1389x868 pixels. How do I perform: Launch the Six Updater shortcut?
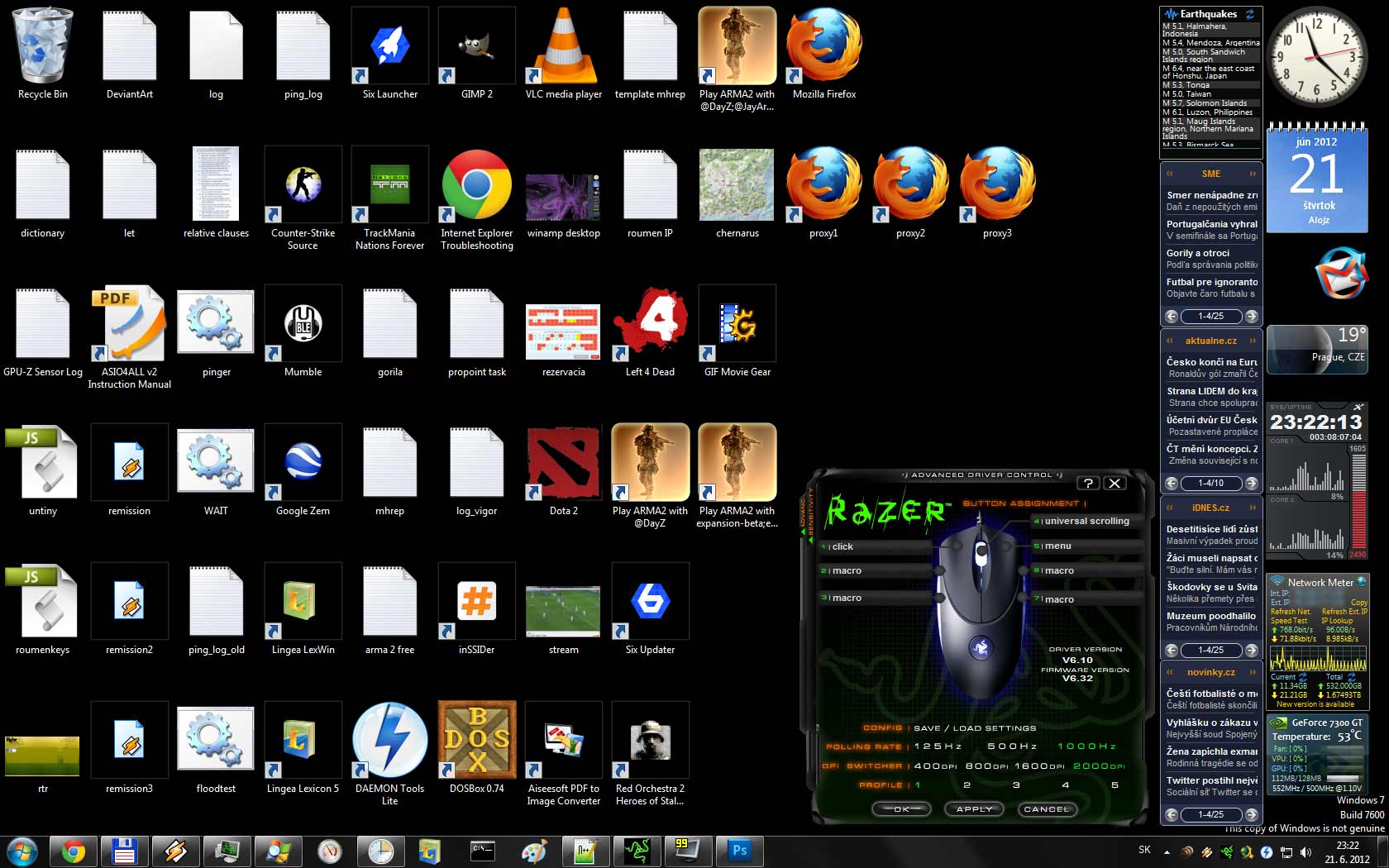point(650,608)
